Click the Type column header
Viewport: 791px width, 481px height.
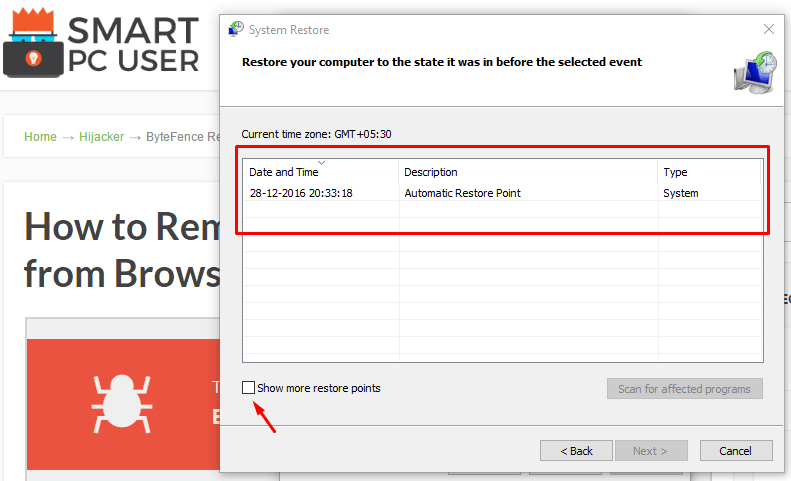tap(710, 172)
